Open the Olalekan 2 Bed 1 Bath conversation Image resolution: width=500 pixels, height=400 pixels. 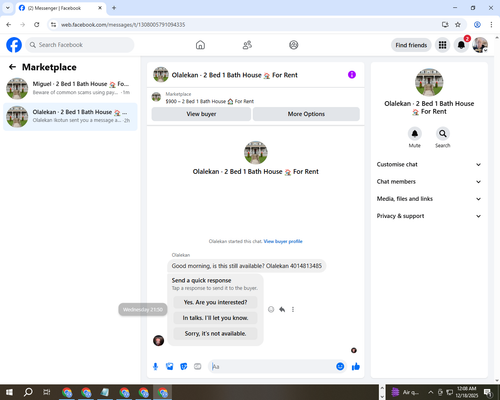point(70,116)
